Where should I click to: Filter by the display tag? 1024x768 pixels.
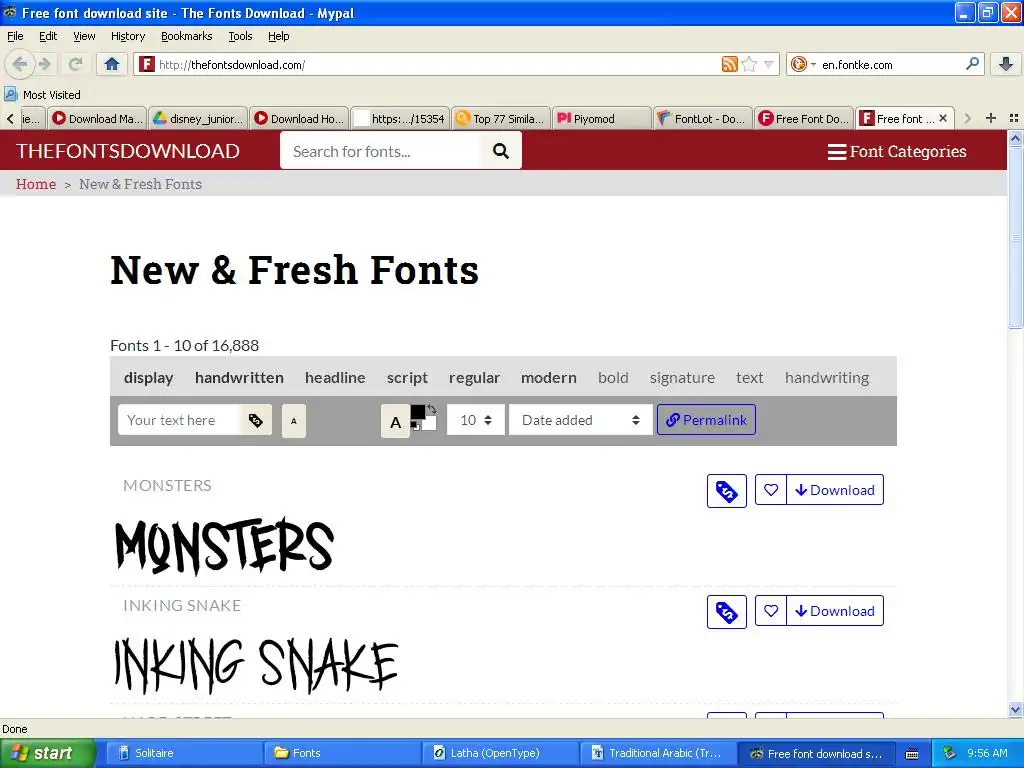148,377
